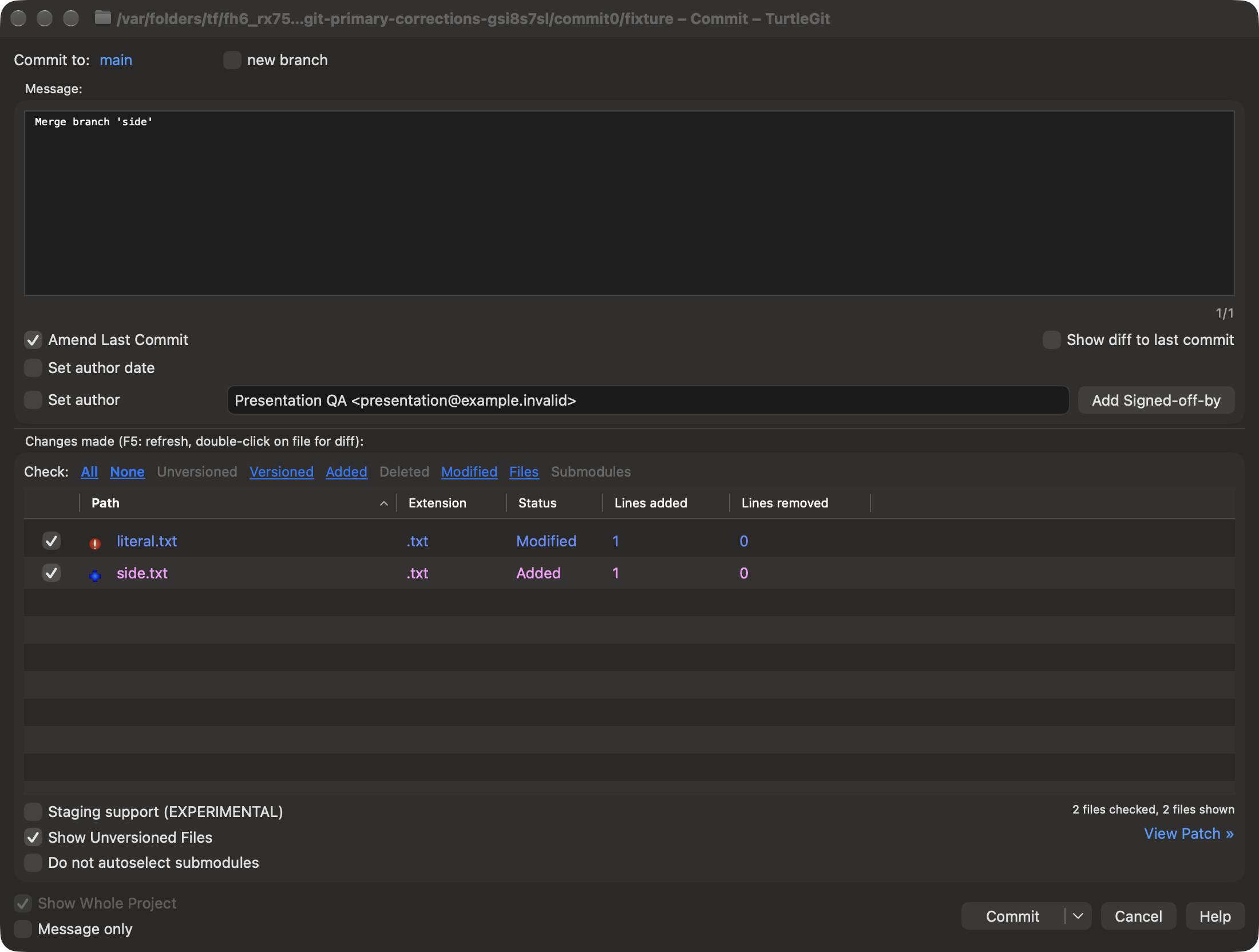1259x952 pixels.
Task: Click in the commit message text area
Action: (x=629, y=203)
